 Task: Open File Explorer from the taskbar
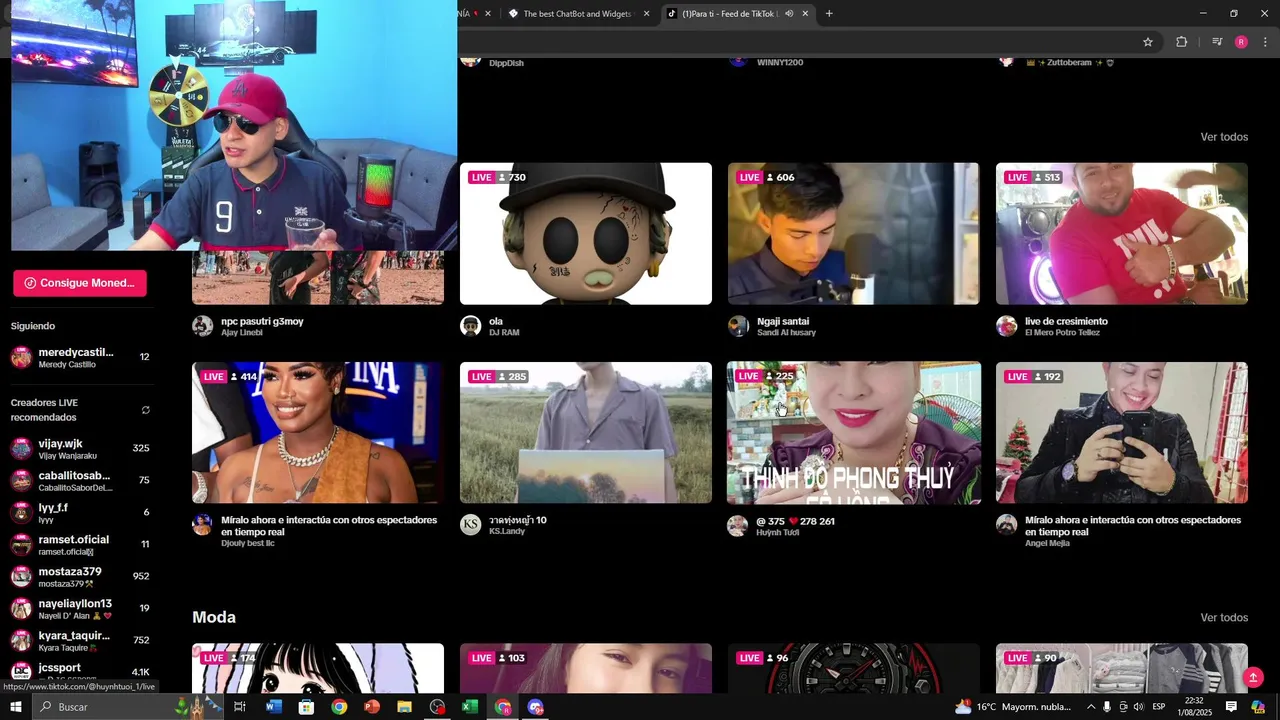404,707
